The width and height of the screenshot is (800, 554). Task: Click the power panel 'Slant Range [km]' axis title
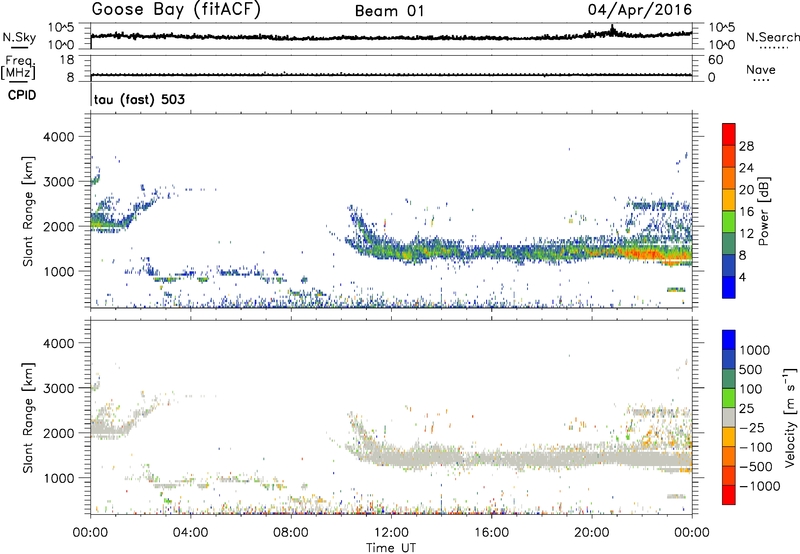coord(28,211)
